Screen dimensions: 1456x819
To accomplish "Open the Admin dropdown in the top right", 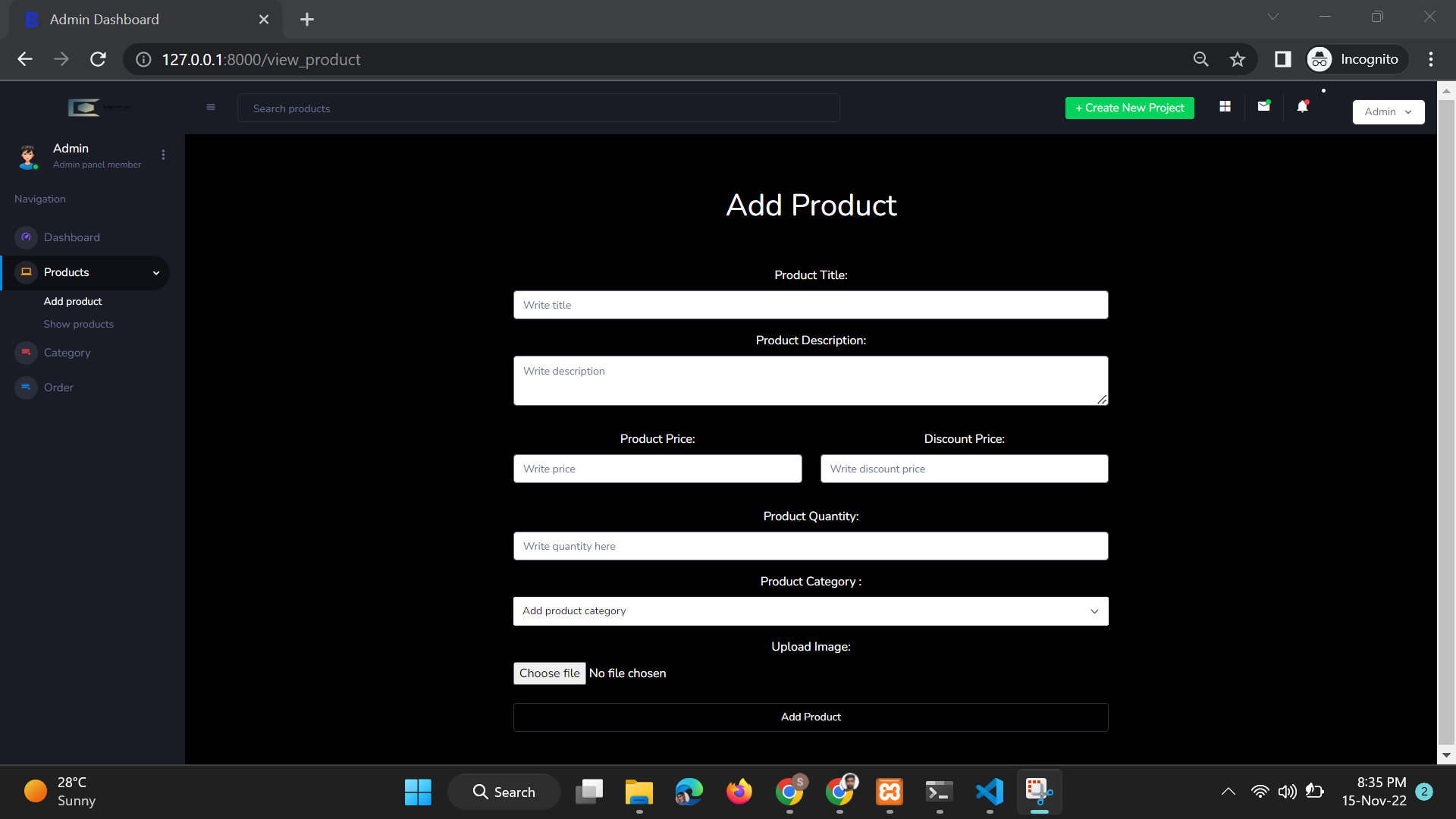I will point(1388,111).
